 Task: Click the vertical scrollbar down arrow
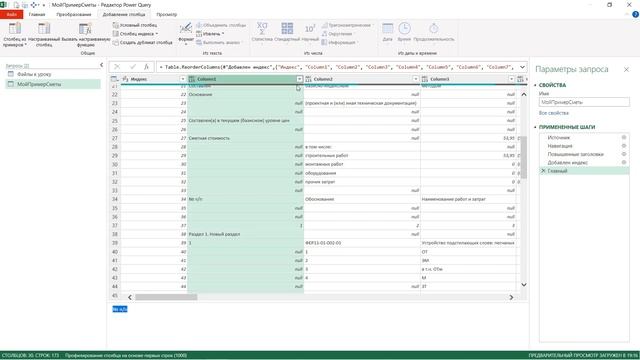click(524, 284)
